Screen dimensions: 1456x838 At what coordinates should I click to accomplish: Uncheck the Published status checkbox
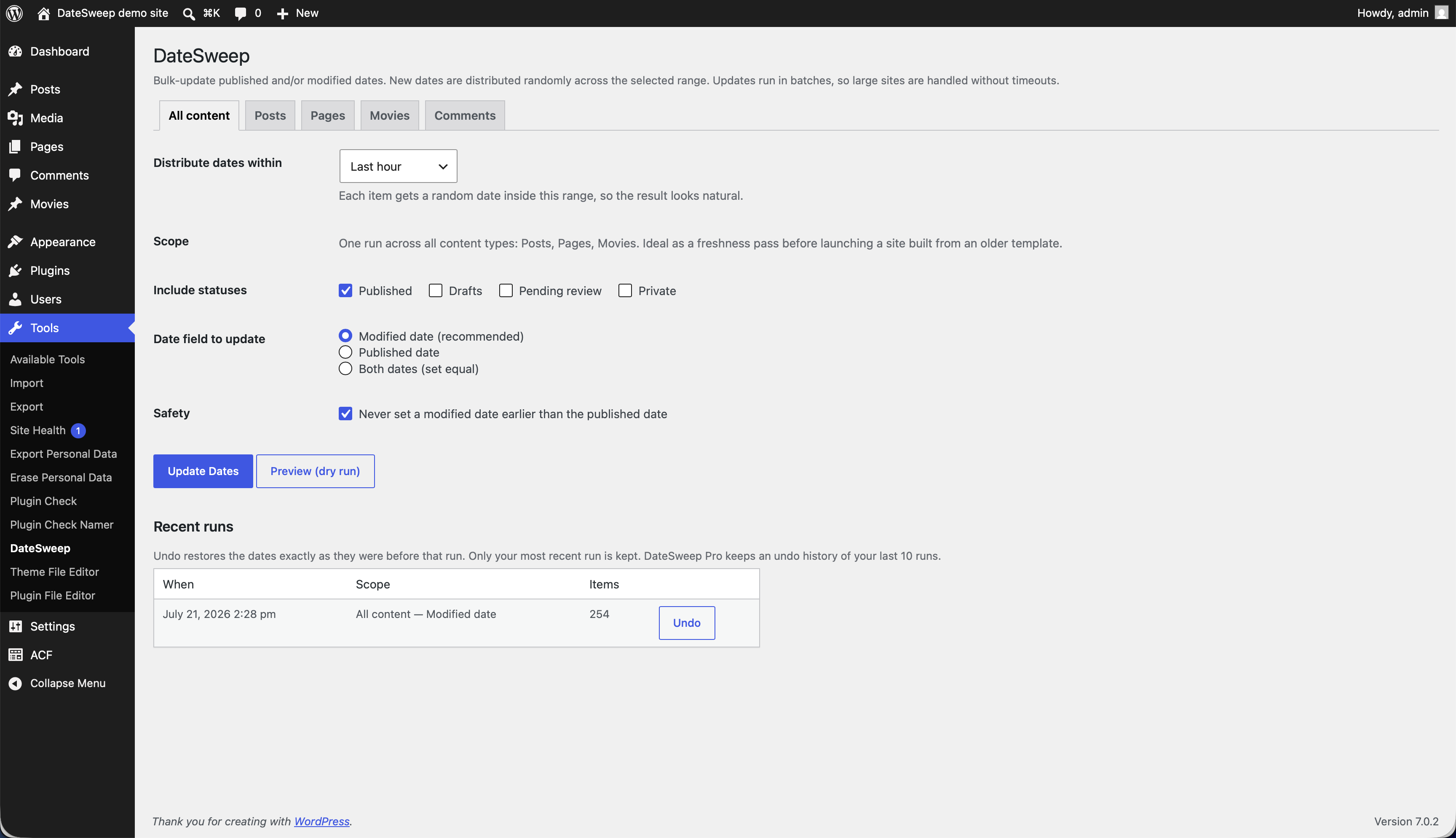pos(345,291)
